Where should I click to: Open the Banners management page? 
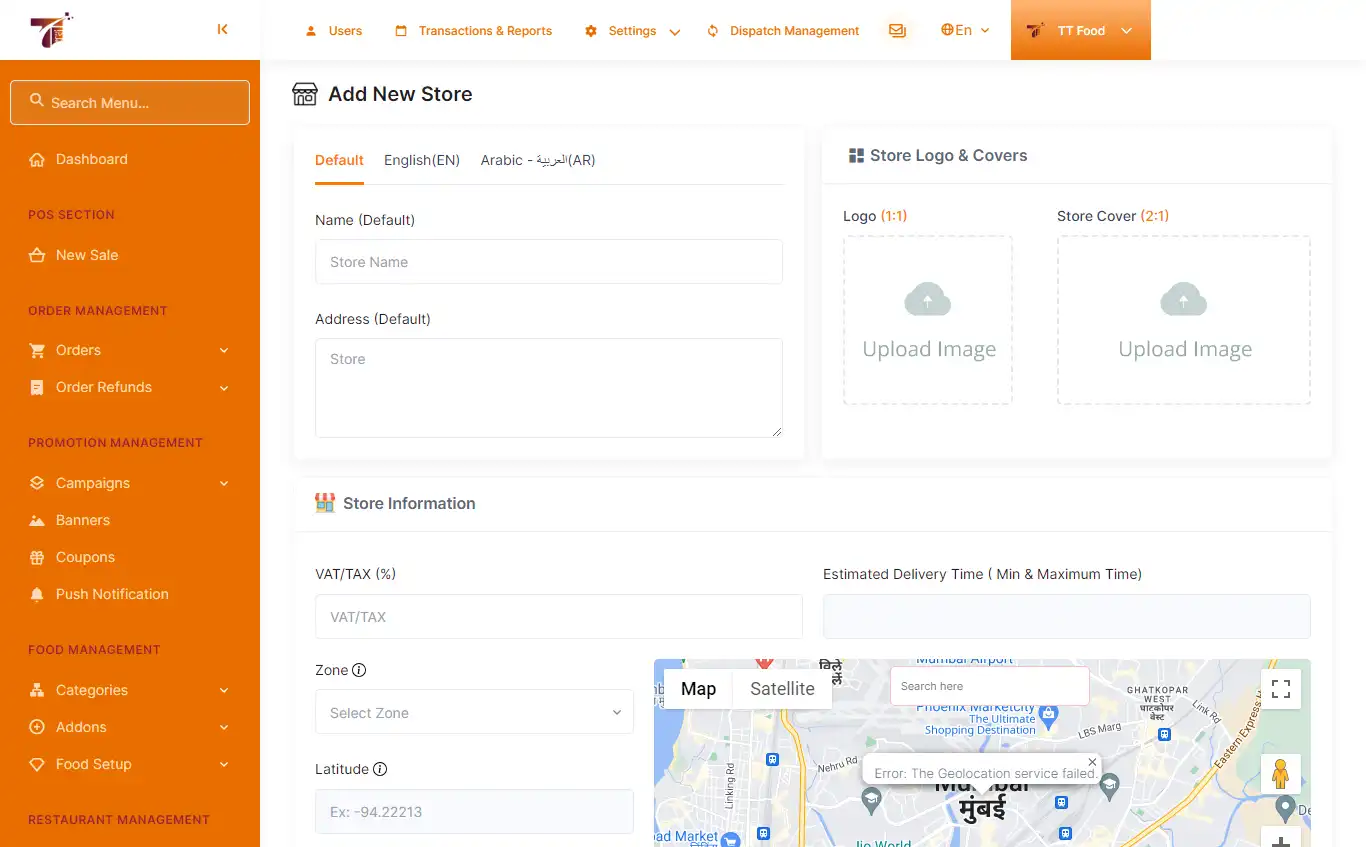click(83, 520)
